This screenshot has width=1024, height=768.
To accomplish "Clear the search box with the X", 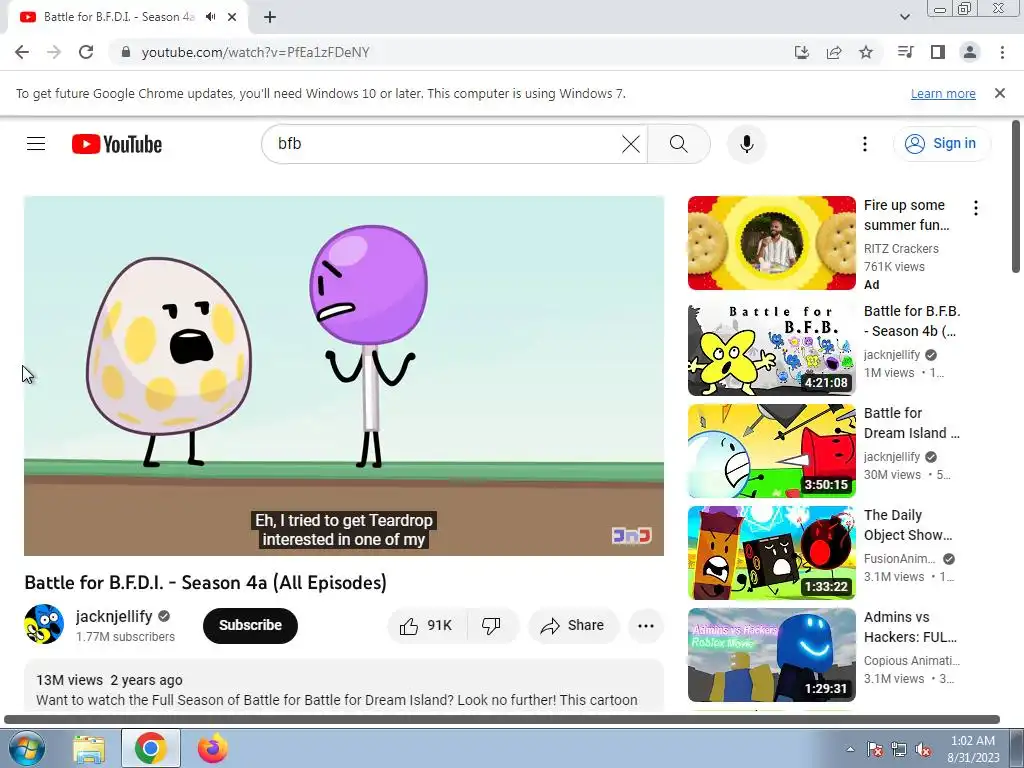I will point(631,144).
